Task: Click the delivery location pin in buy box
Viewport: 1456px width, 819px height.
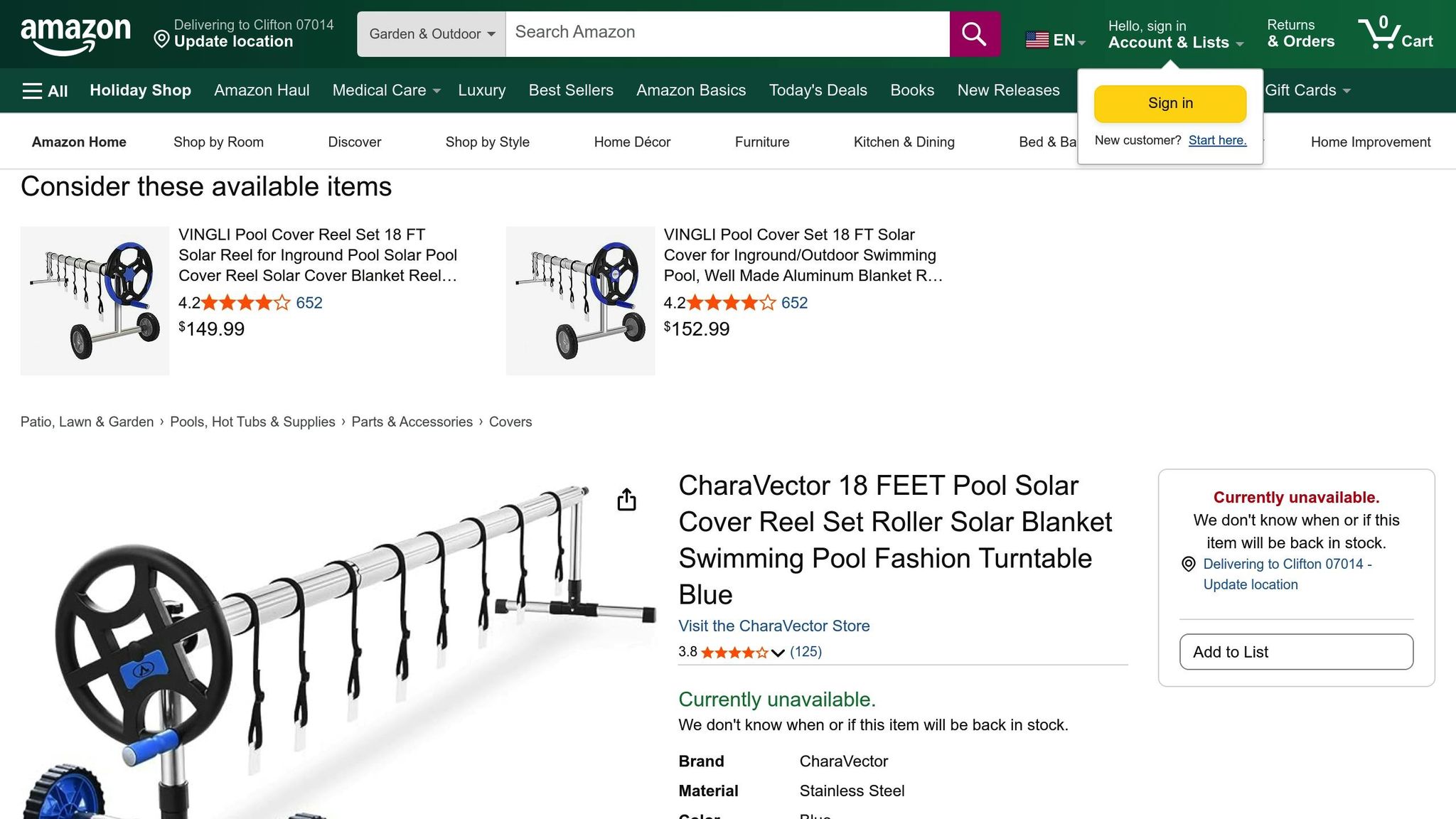Action: tap(1188, 564)
